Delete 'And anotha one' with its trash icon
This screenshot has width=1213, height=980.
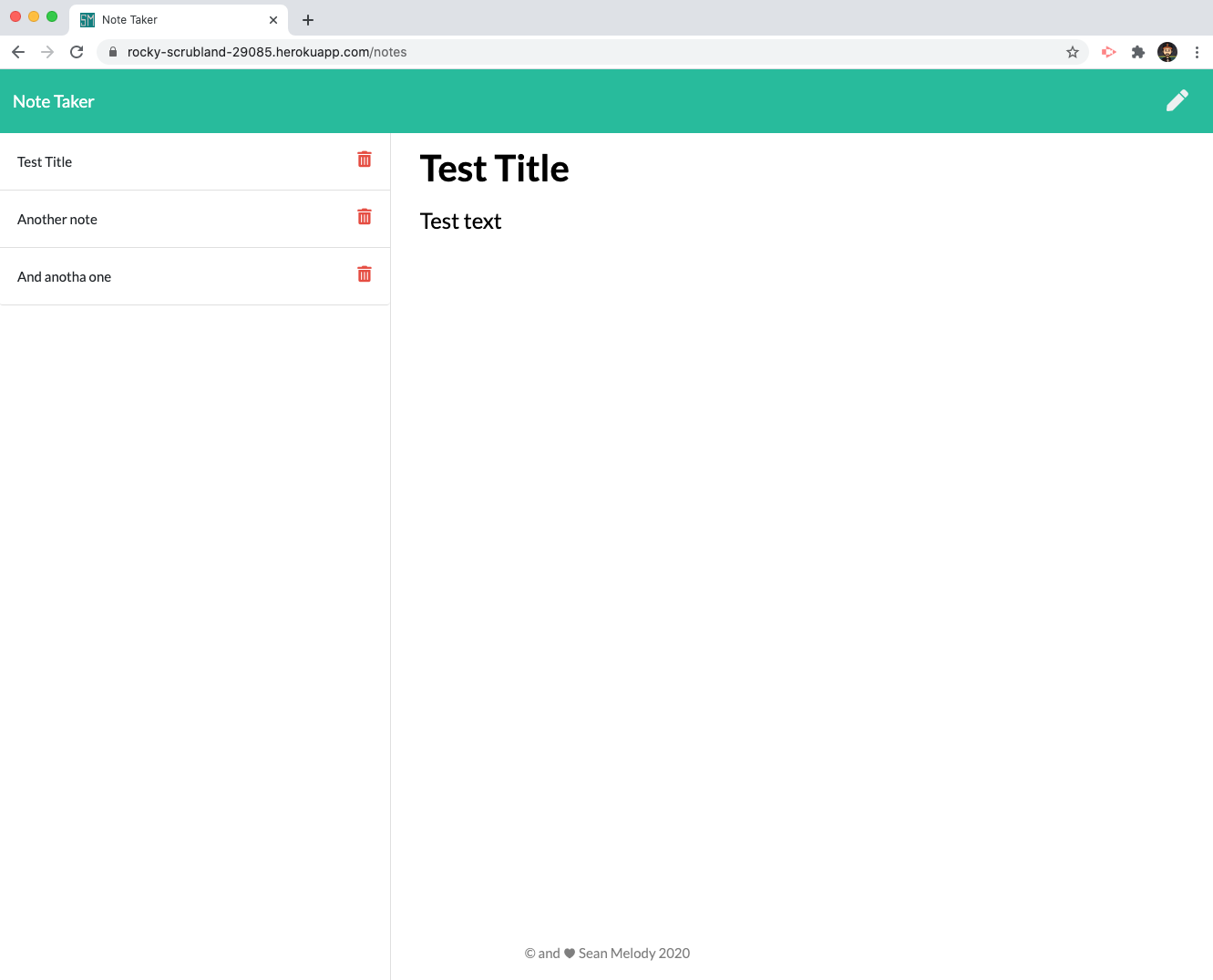tap(364, 273)
